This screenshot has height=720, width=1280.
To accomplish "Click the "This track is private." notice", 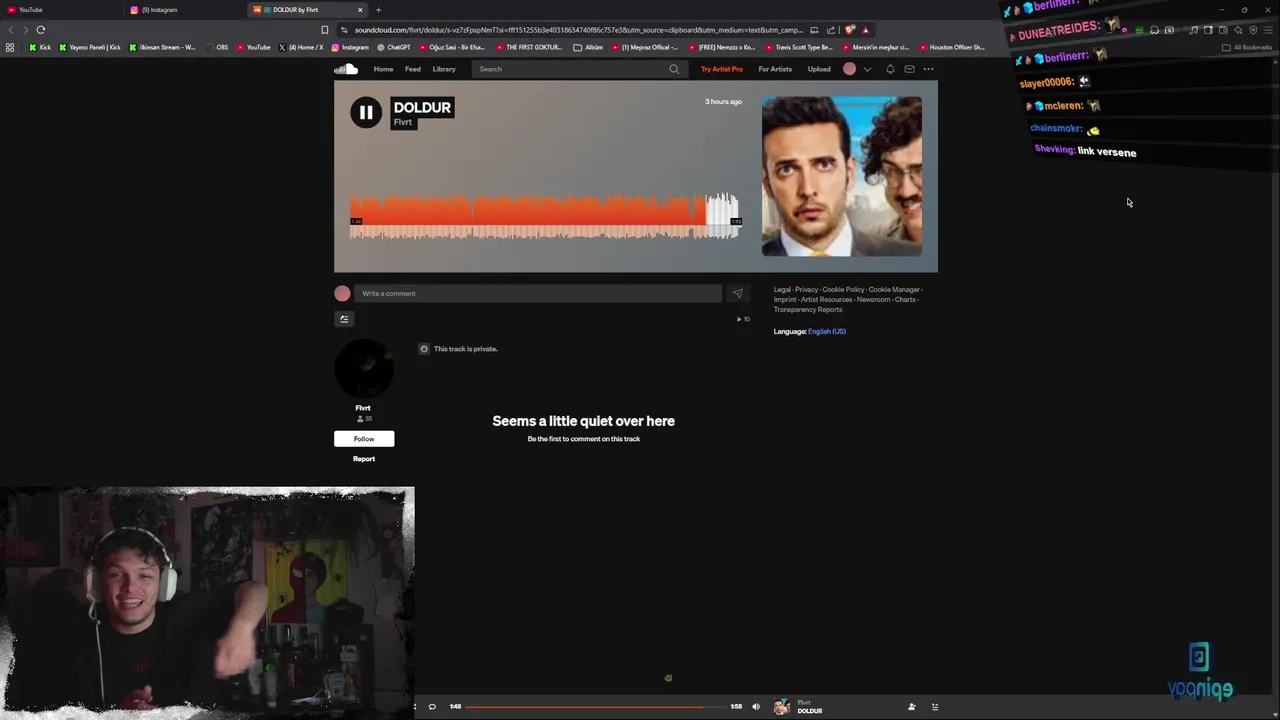I will 465,349.
